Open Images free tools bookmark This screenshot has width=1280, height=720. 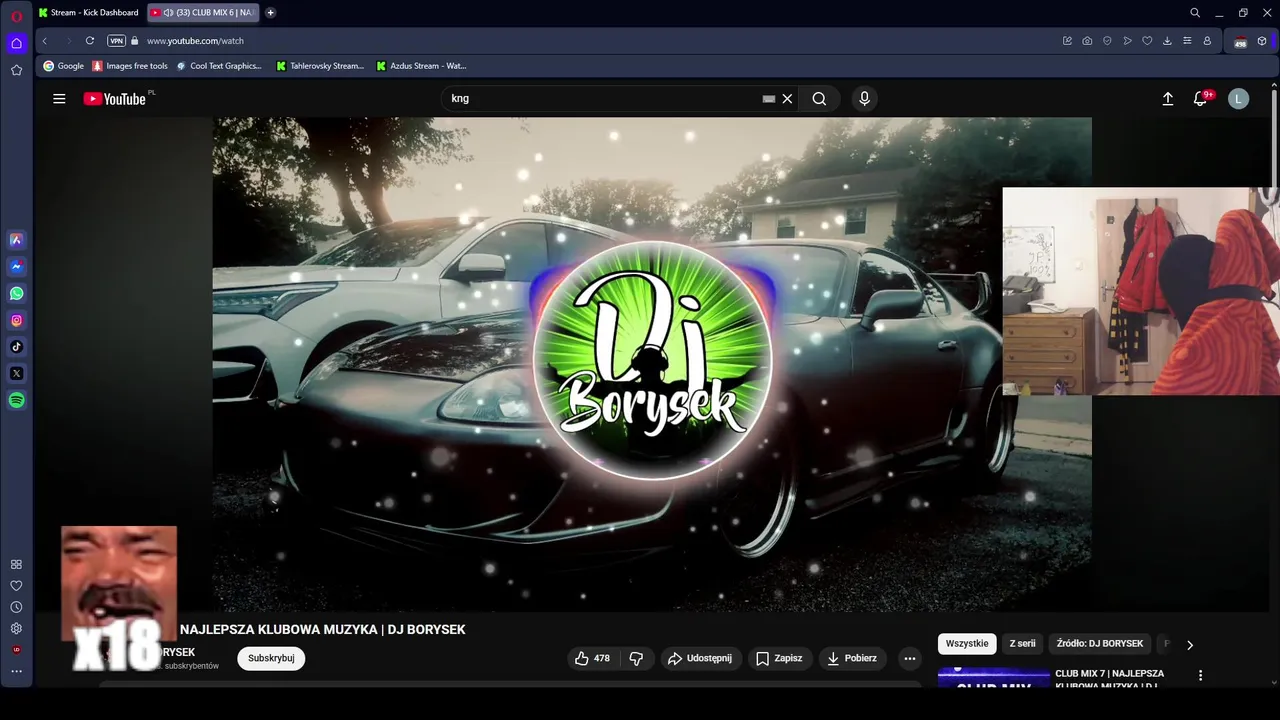(130, 66)
